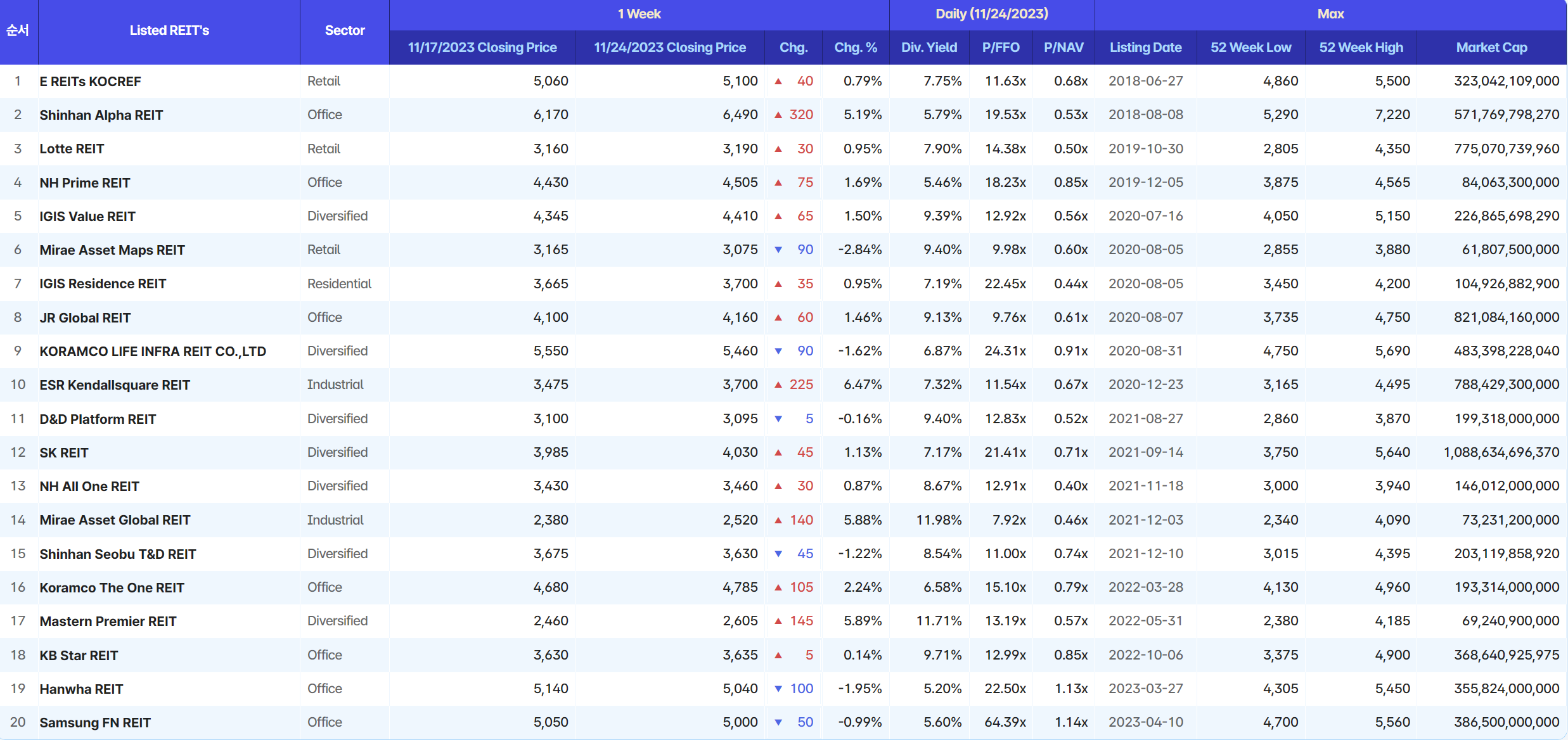Select the NH All One REIT name
1568x740 pixels.
(x=89, y=487)
